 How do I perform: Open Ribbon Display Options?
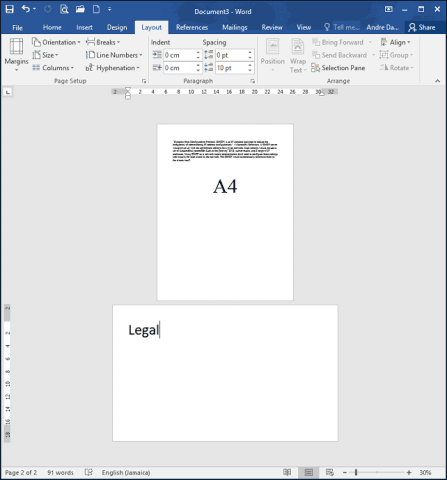point(389,9)
